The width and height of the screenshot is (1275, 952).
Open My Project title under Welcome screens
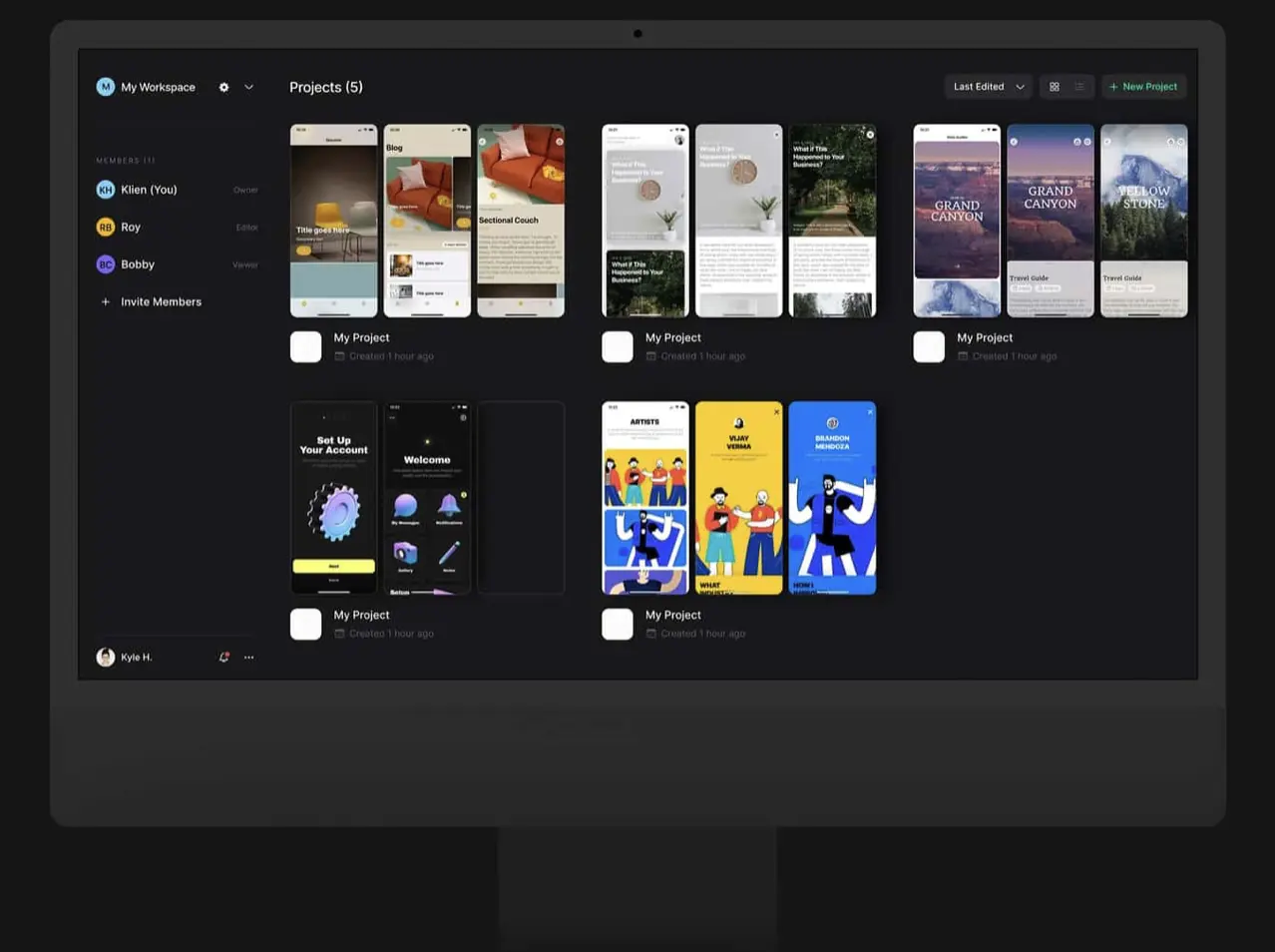(x=361, y=615)
